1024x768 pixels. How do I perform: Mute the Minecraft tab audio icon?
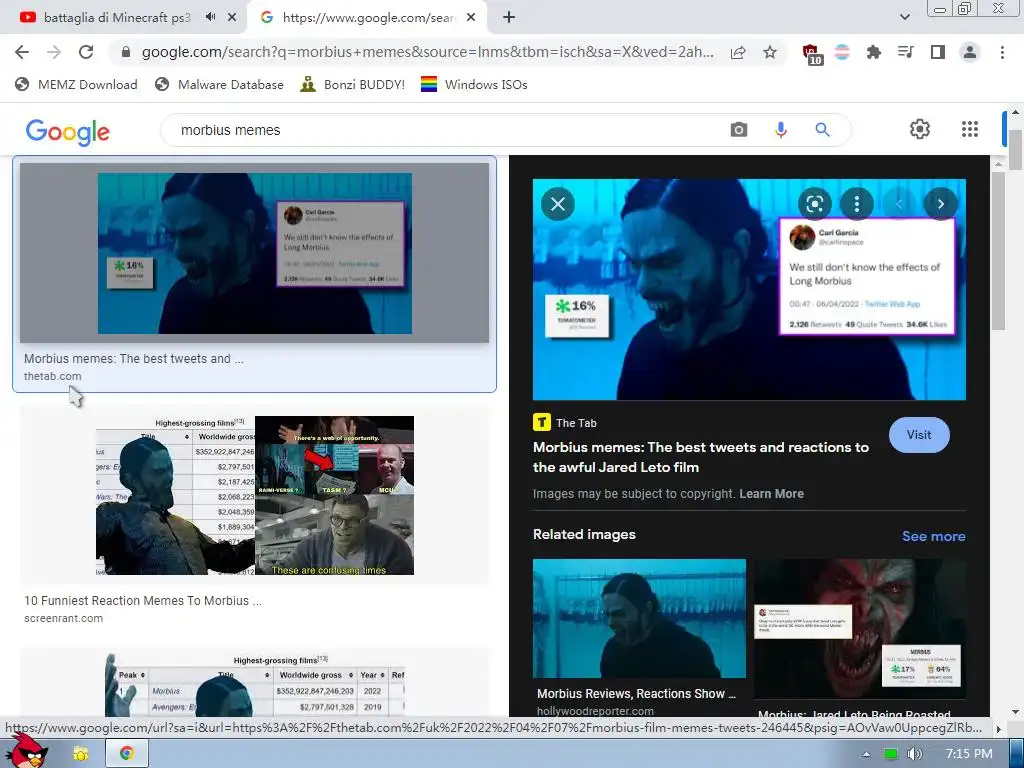[x=210, y=17]
